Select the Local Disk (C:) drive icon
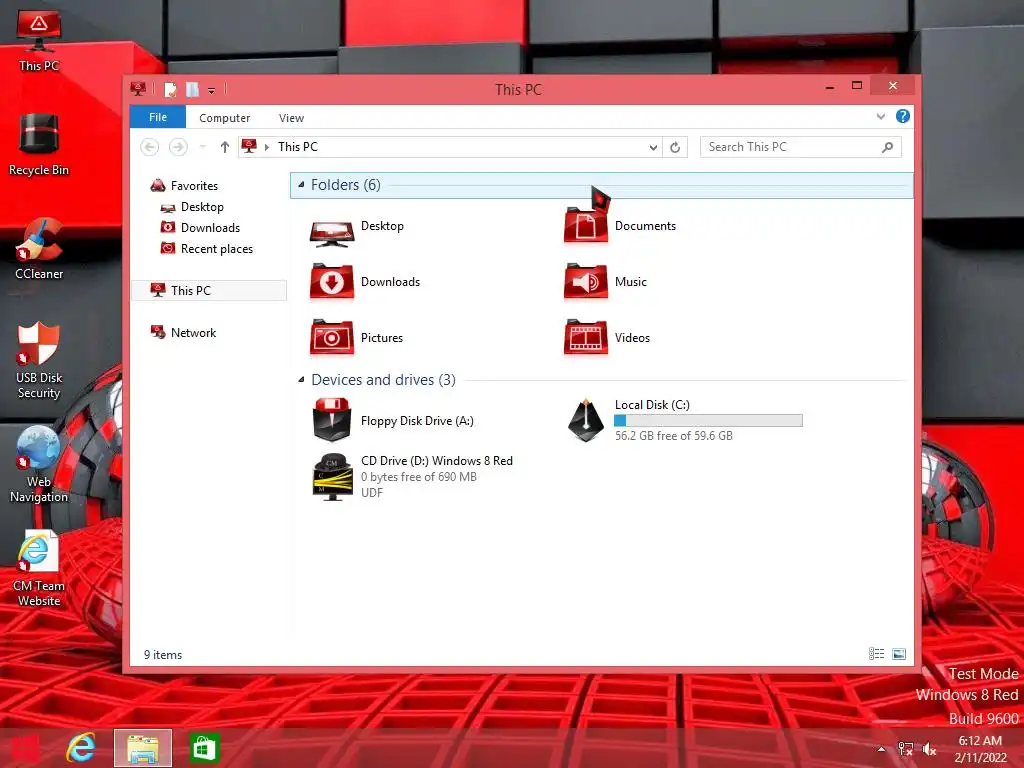 click(586, 420)
